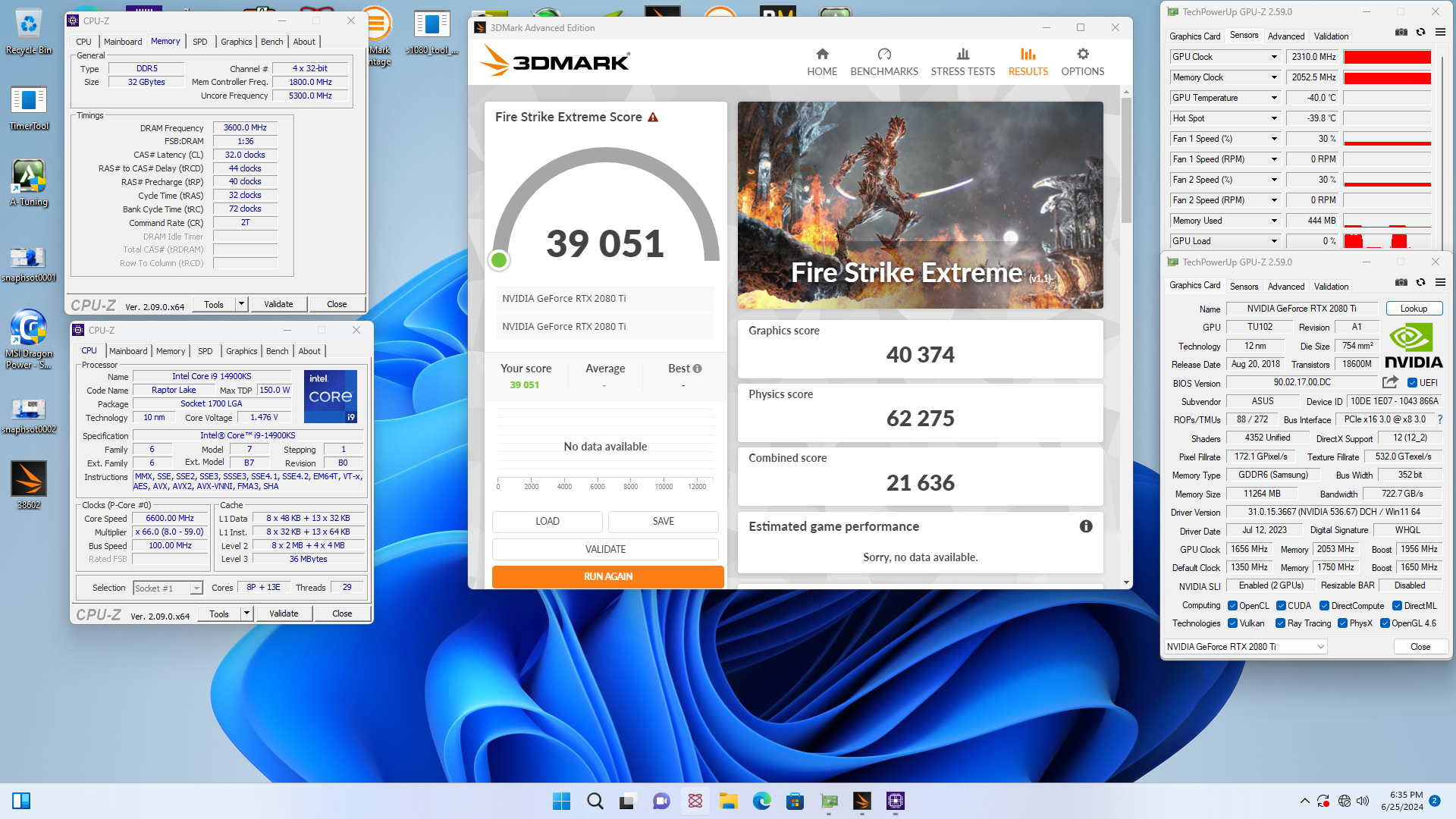Open the Socket #1 selection dropdown in CPU-Z
The width and height of the screenshot is (1456, 819).
coord(168,588)
